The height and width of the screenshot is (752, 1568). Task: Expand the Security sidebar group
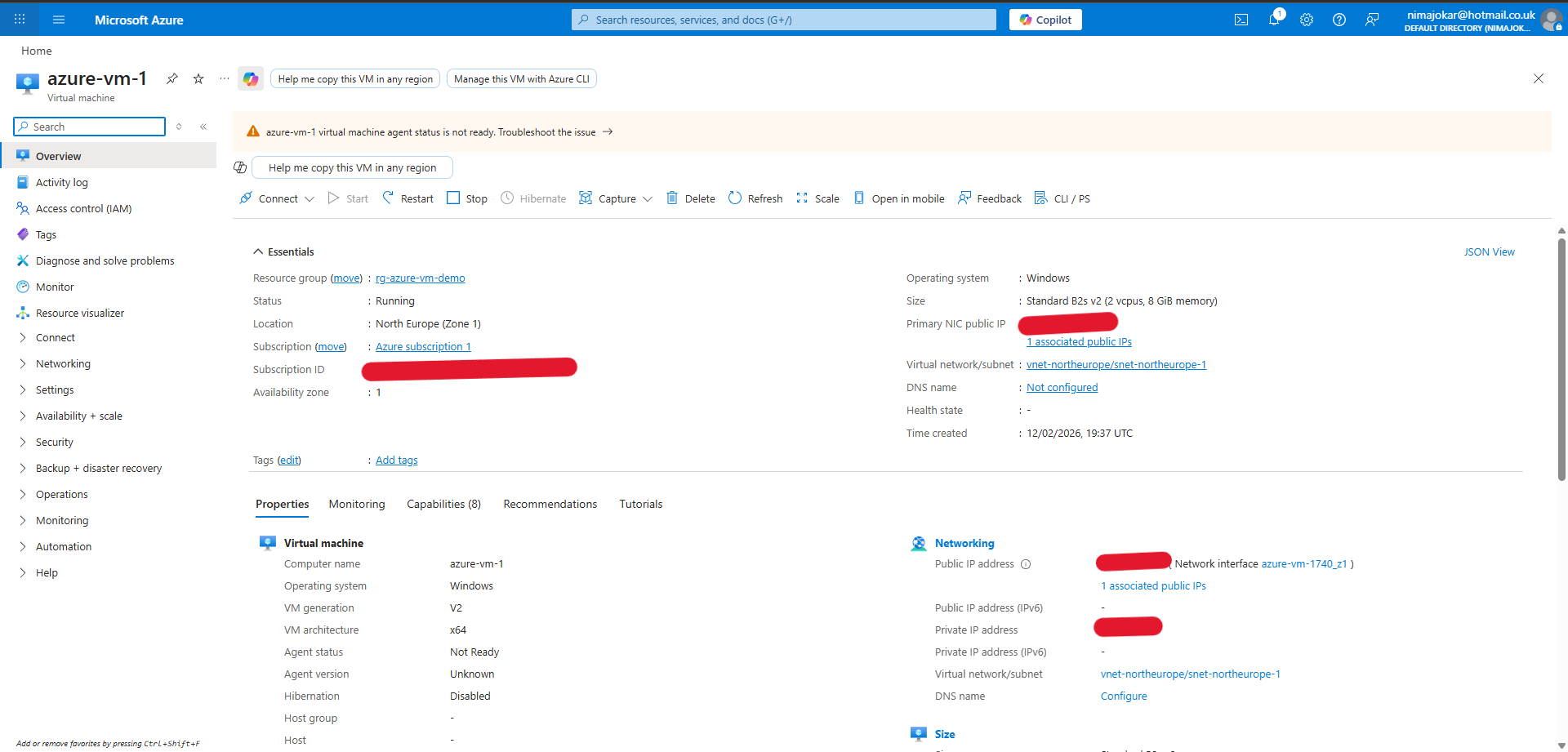[54, 442]
